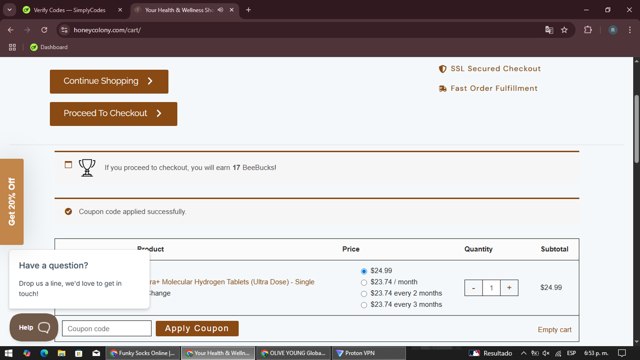Click 'Coupon code applied successfully.' message
The image size is (640, 360).
click(x=132, y=211)
